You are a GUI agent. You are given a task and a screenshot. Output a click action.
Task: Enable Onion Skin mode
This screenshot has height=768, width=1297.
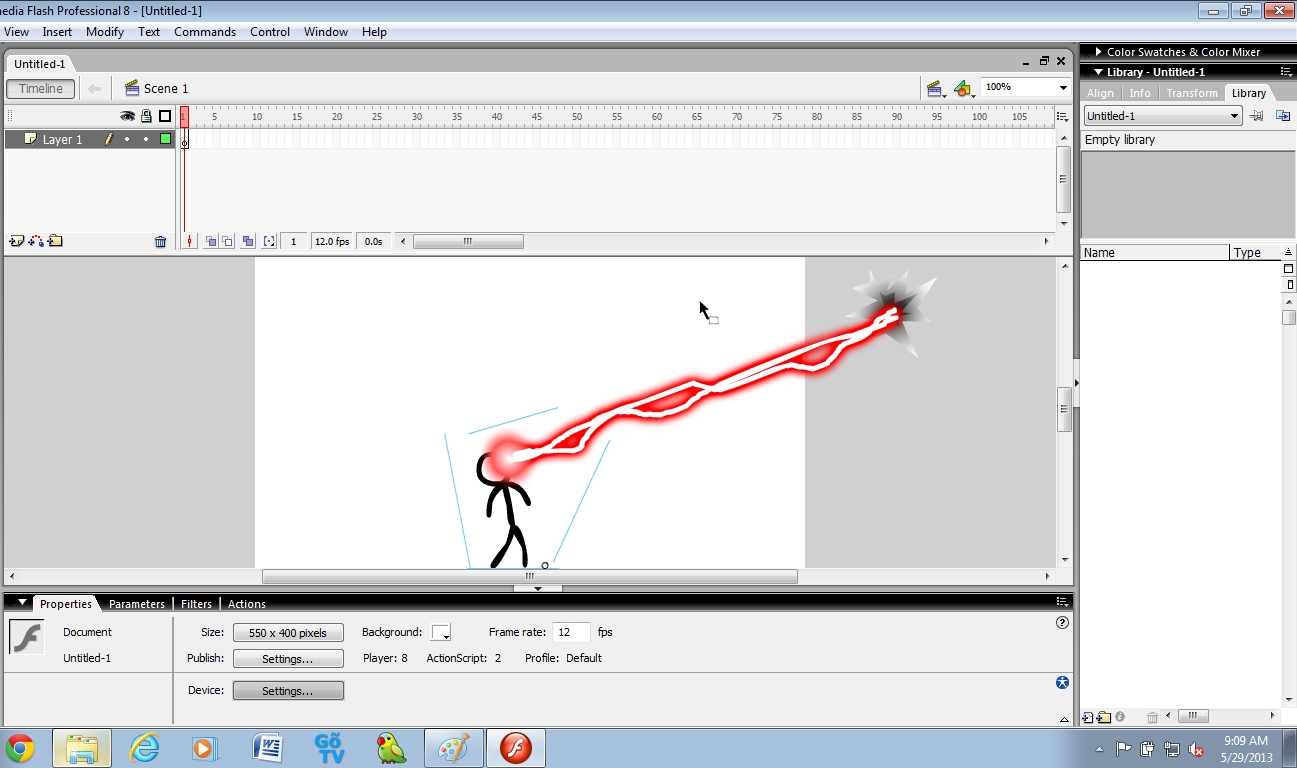[x=211, y=240]
